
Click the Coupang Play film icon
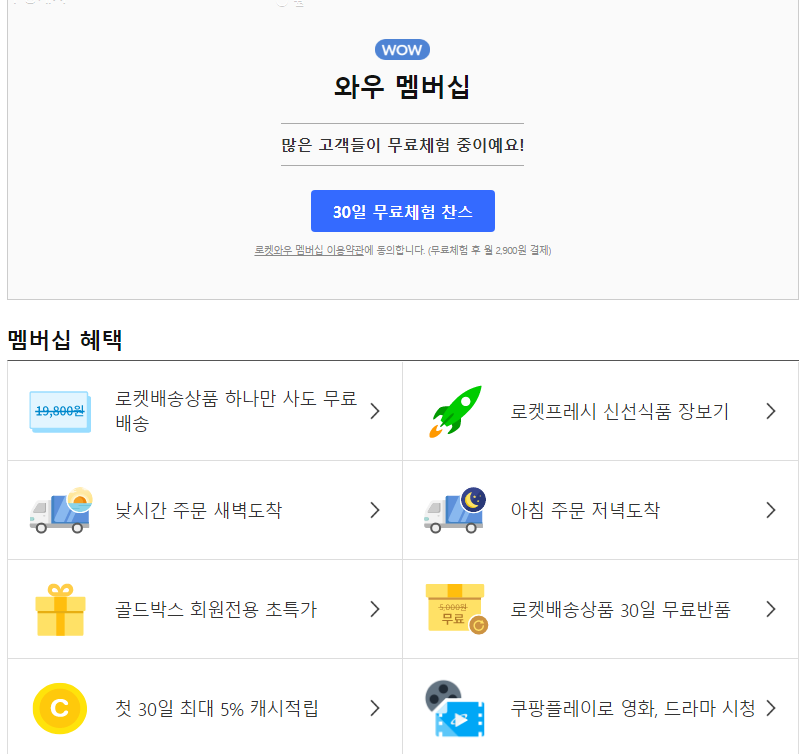[x=455, y=709]
